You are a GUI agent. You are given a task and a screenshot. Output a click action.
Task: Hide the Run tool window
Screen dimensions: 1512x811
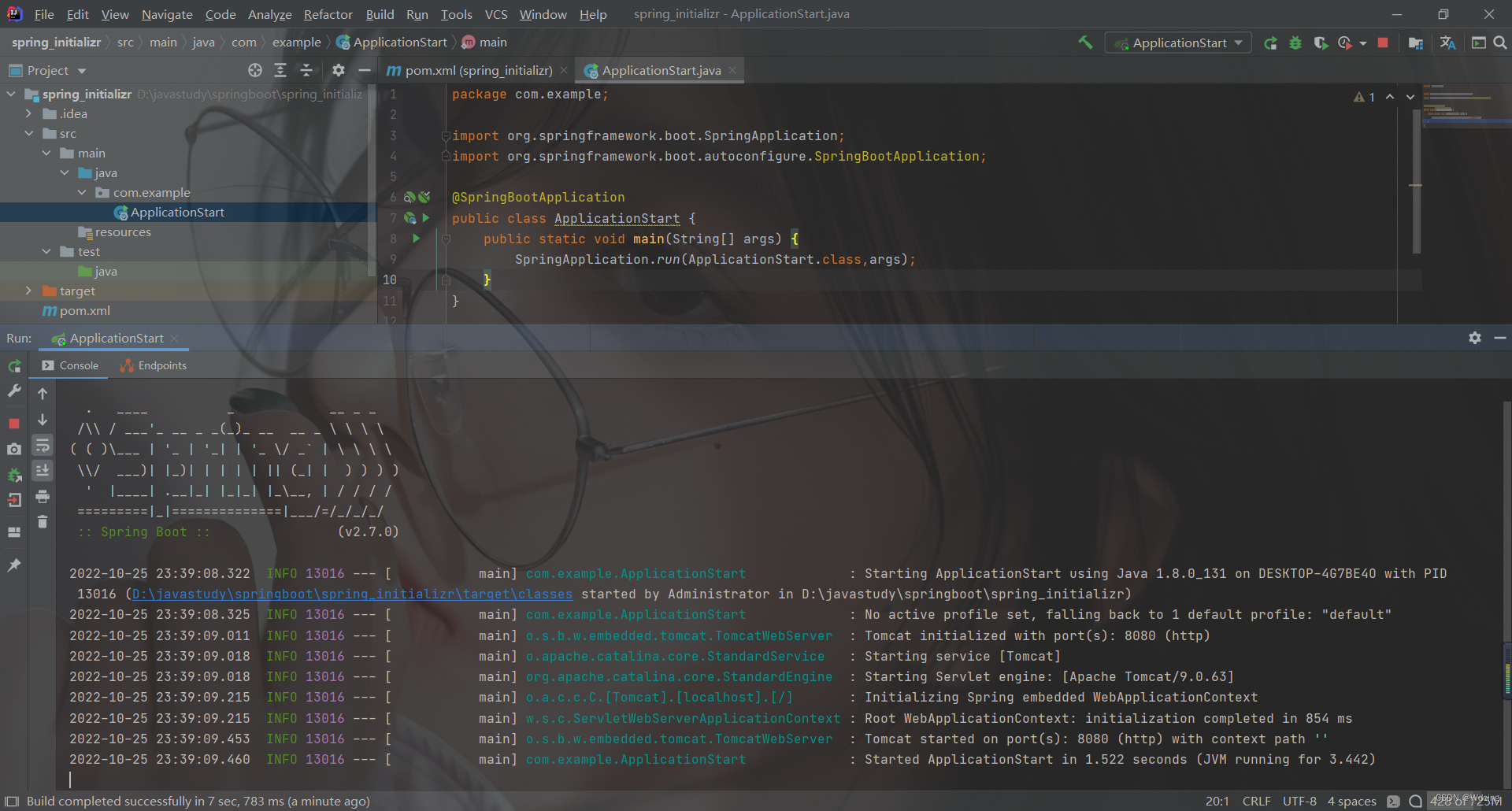click(1500, 338)
